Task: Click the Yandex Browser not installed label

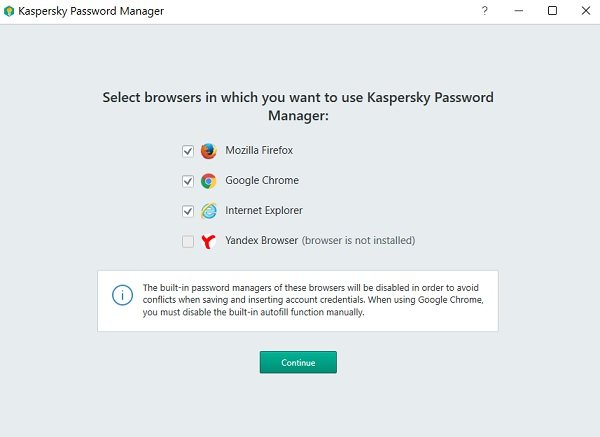Action: click(320, 241)
